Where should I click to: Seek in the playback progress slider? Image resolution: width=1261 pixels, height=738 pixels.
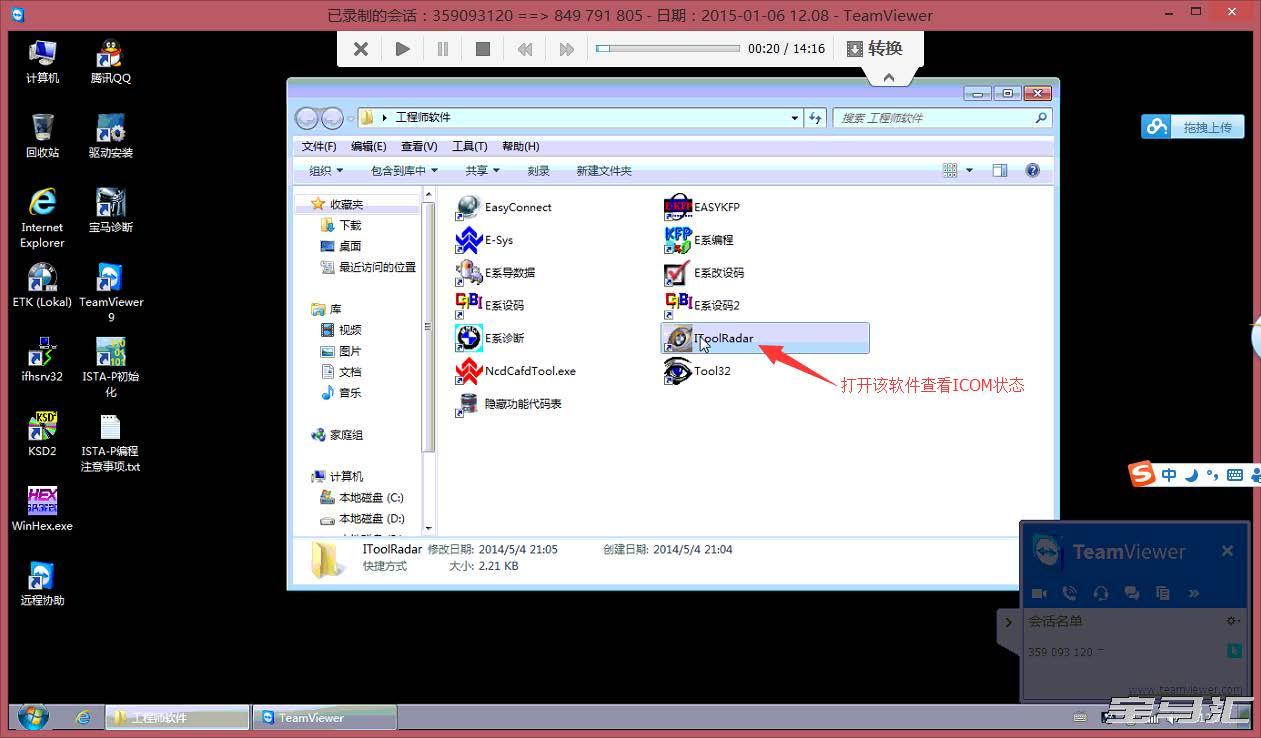click(x=668, y=48)
